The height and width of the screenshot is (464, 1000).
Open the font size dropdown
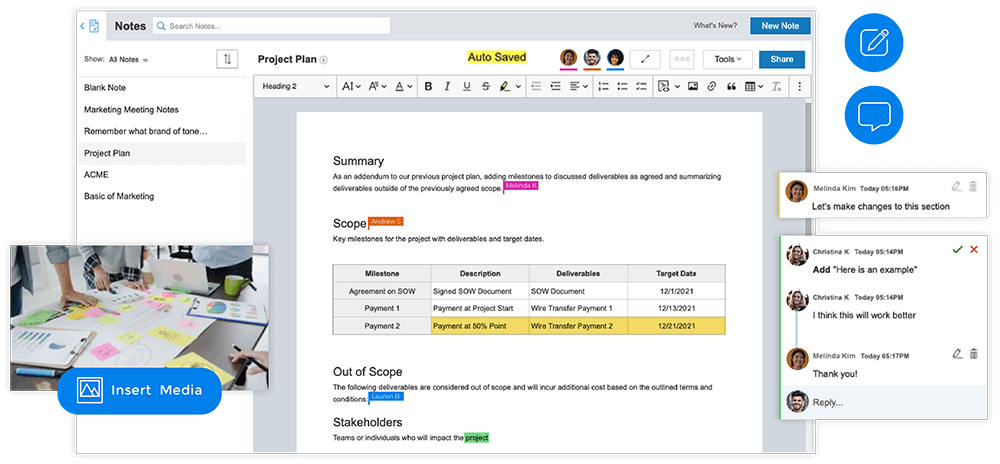[351, 86]
